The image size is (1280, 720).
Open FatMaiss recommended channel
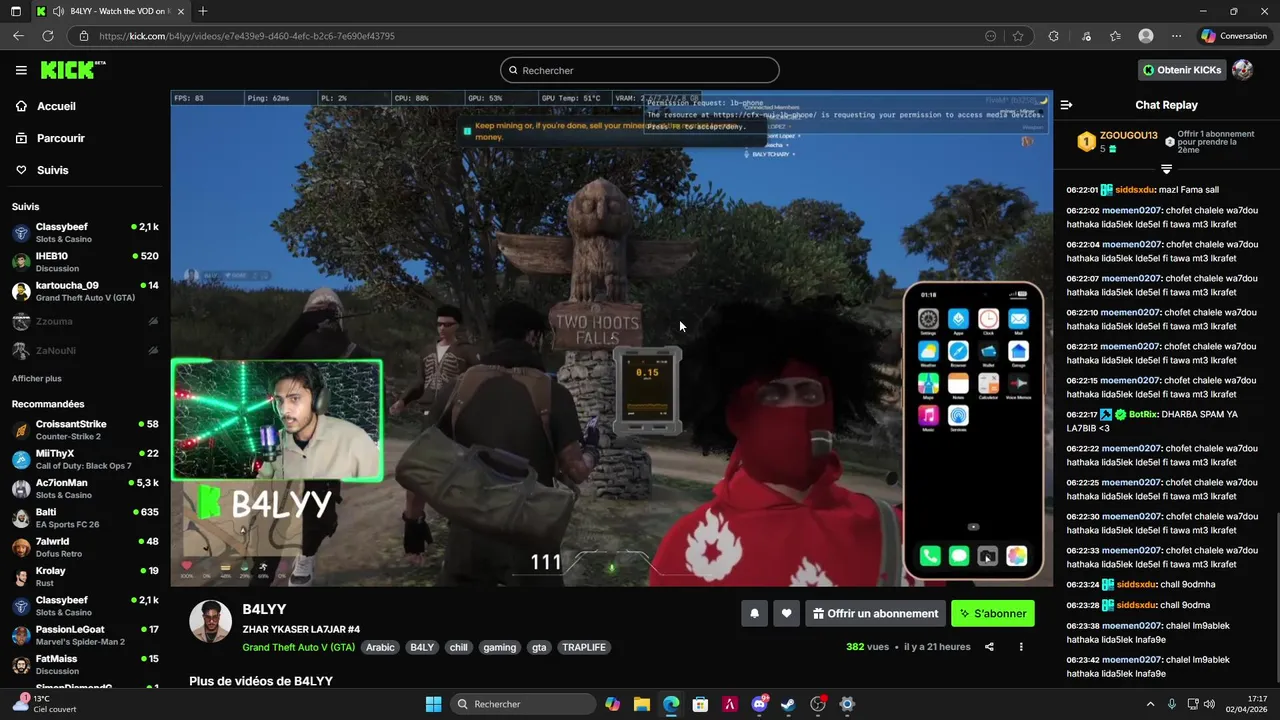point(85,665)
